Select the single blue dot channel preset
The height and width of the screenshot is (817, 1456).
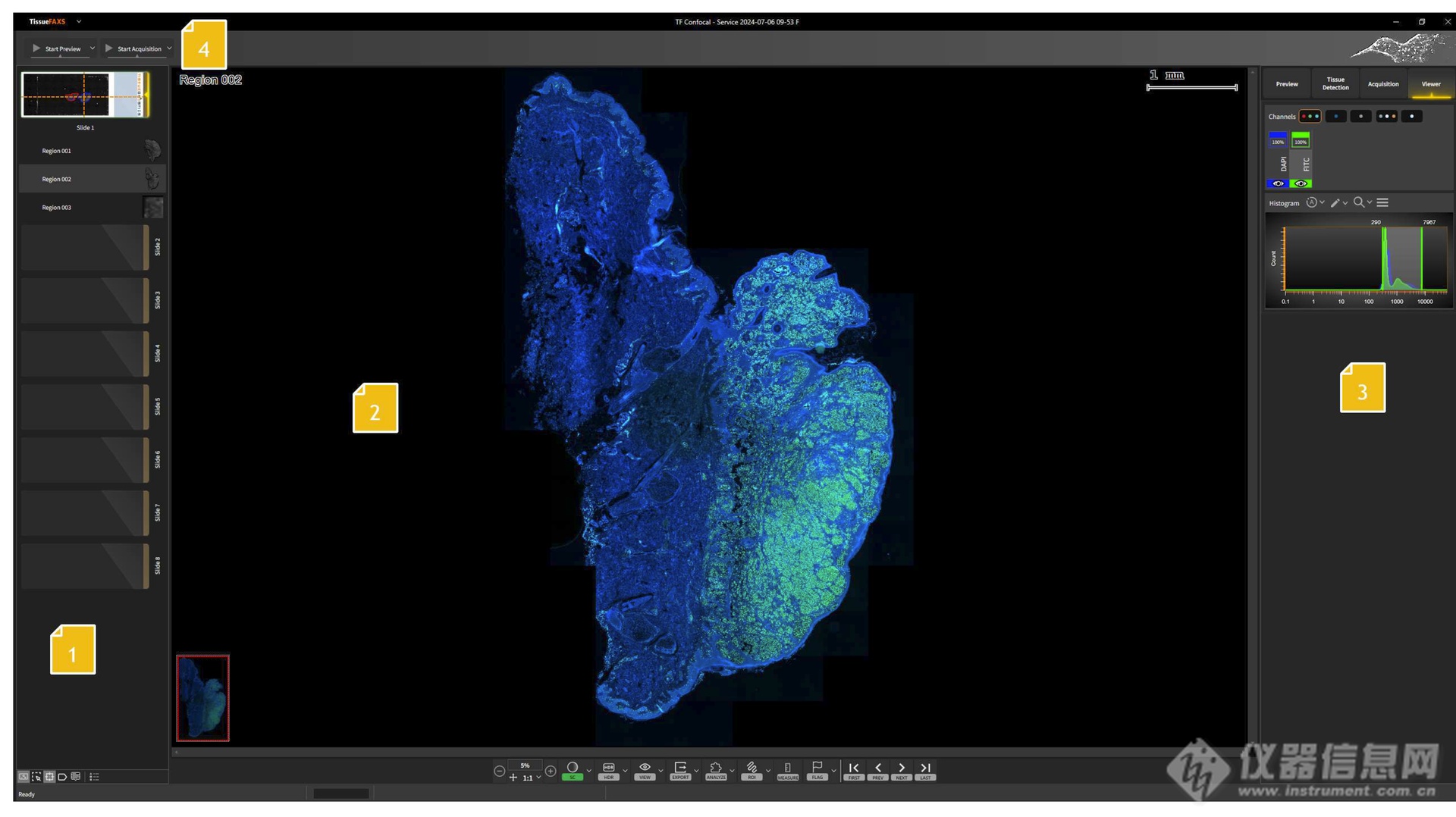coord(1335,116)
